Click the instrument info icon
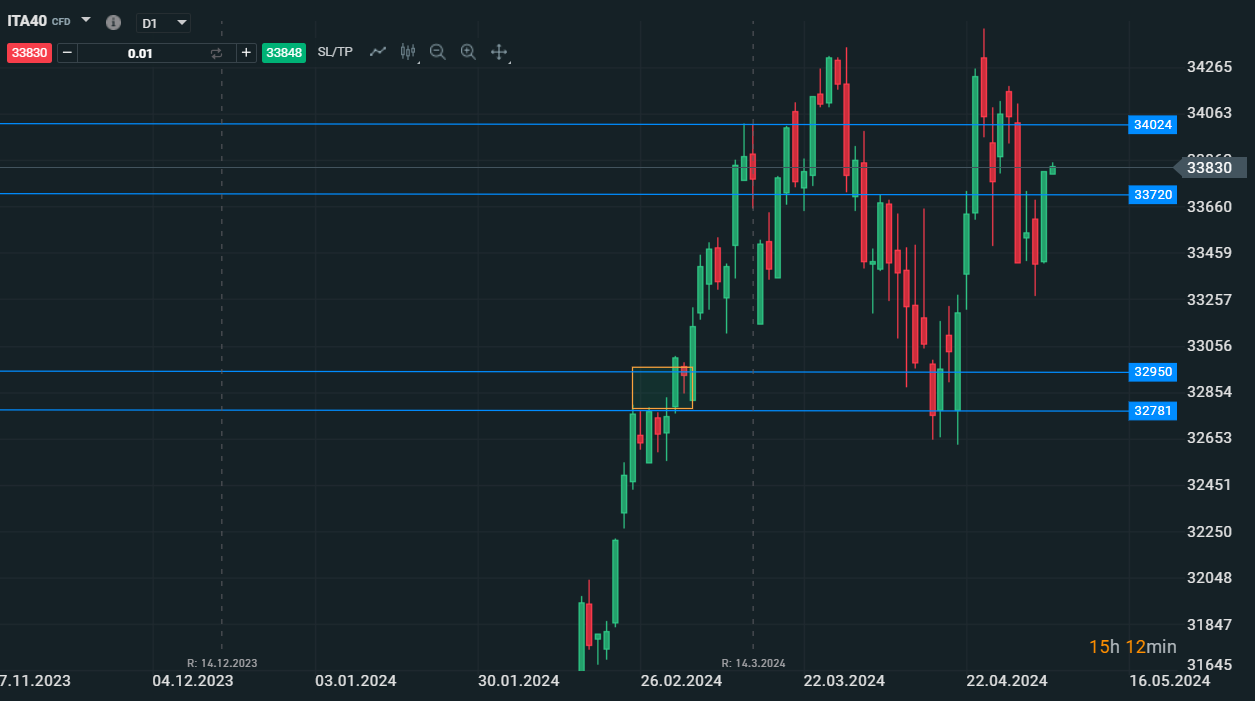 [113, 22]
